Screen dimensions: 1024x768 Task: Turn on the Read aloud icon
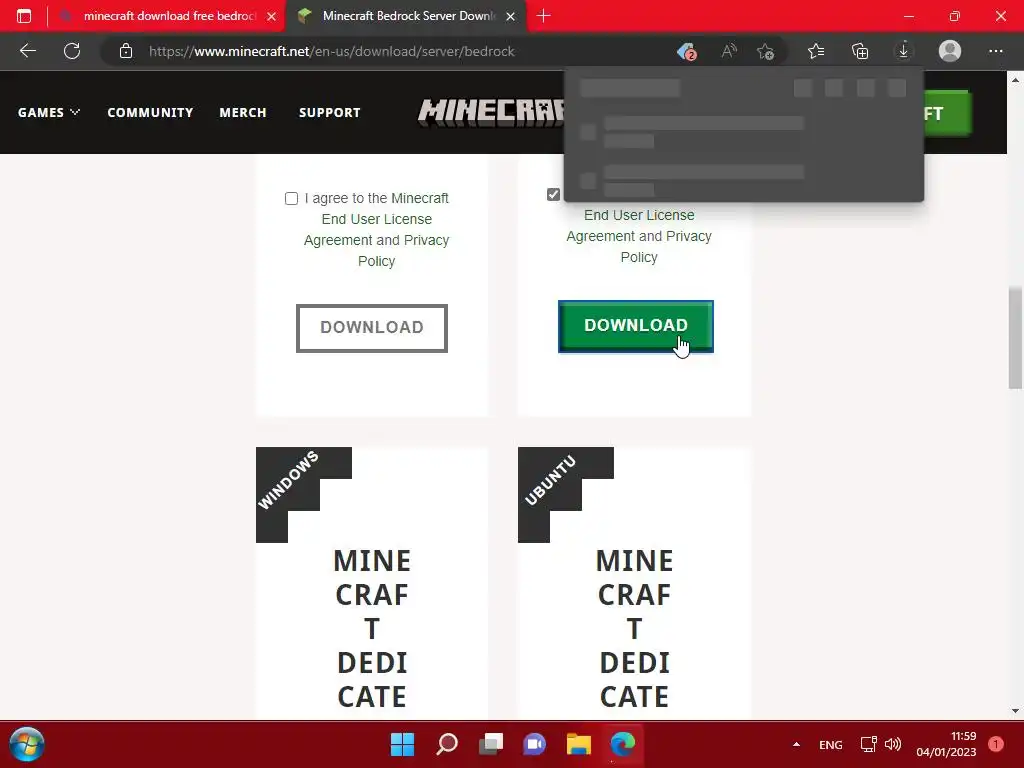729,51
